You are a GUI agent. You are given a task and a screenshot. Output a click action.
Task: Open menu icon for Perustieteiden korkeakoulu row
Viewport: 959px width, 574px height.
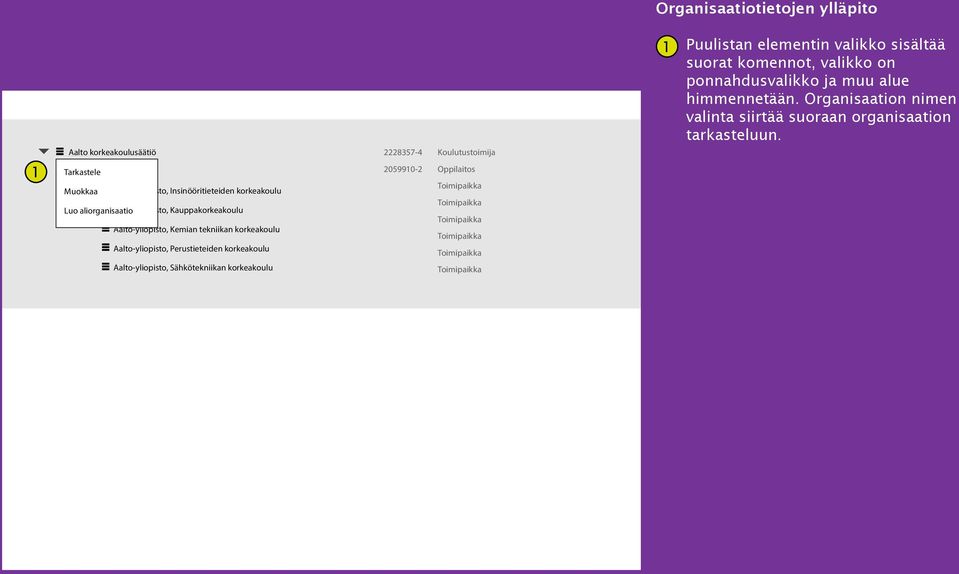pyautogui.click(x=106, y=248)
